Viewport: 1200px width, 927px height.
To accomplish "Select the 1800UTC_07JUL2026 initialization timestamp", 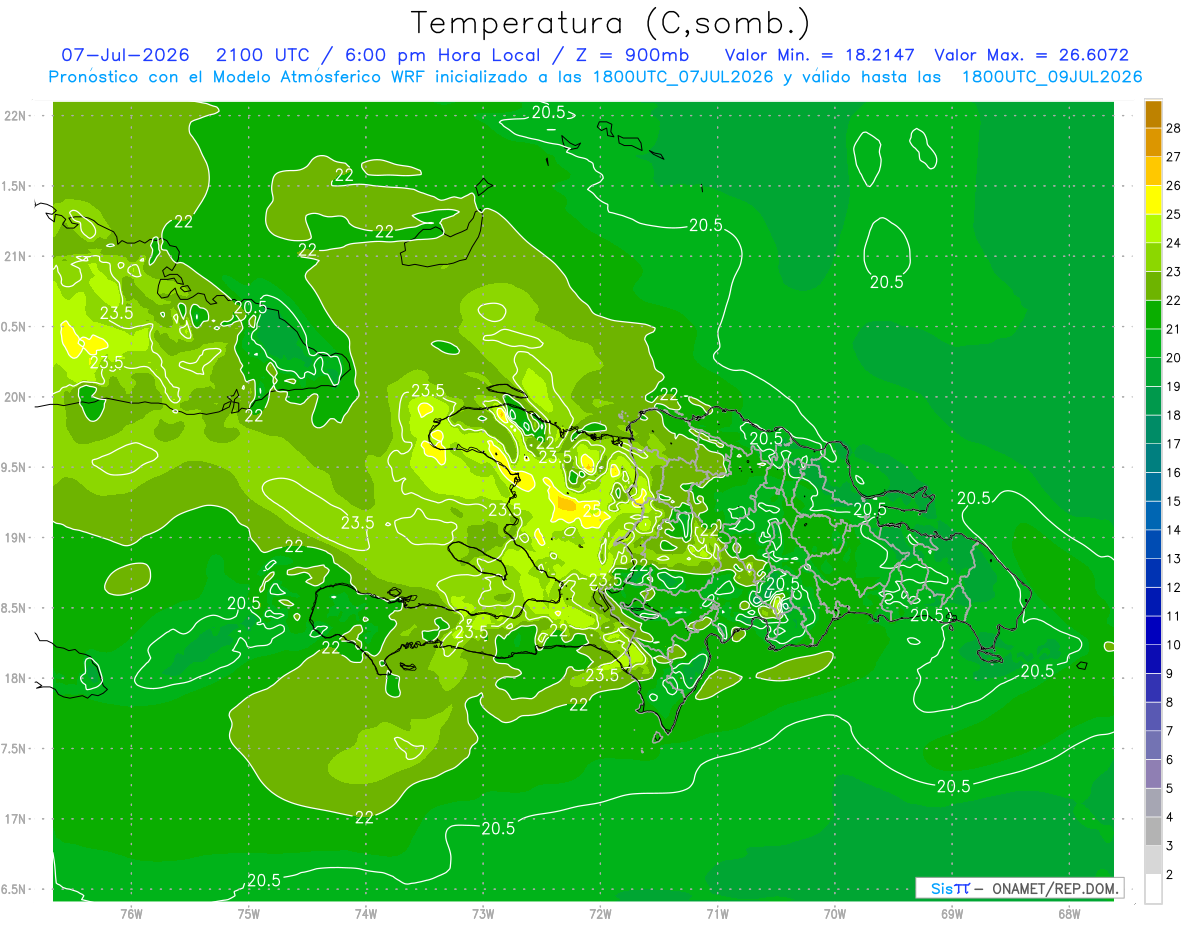I will tap(683, 77).
